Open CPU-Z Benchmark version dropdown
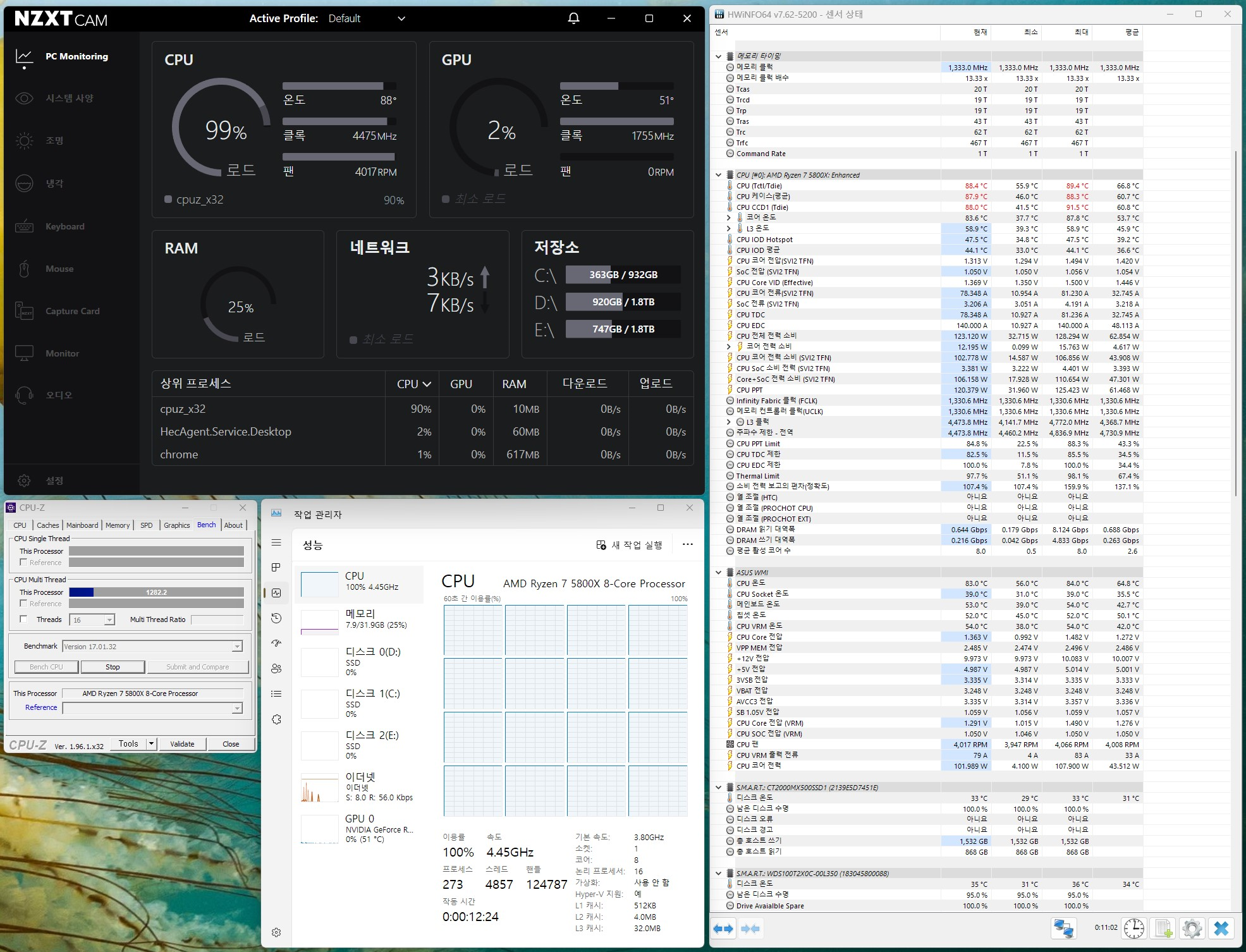The image size is (1246, 952). tap(237, 647)
